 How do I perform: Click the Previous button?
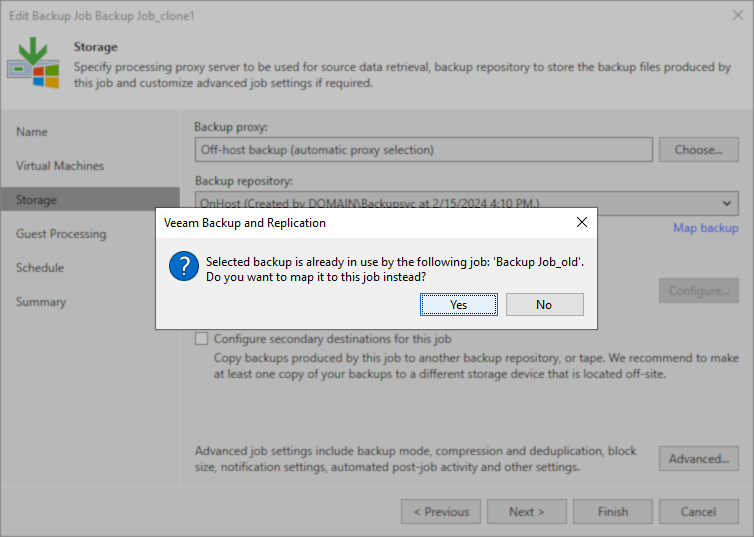click(441, 512)
